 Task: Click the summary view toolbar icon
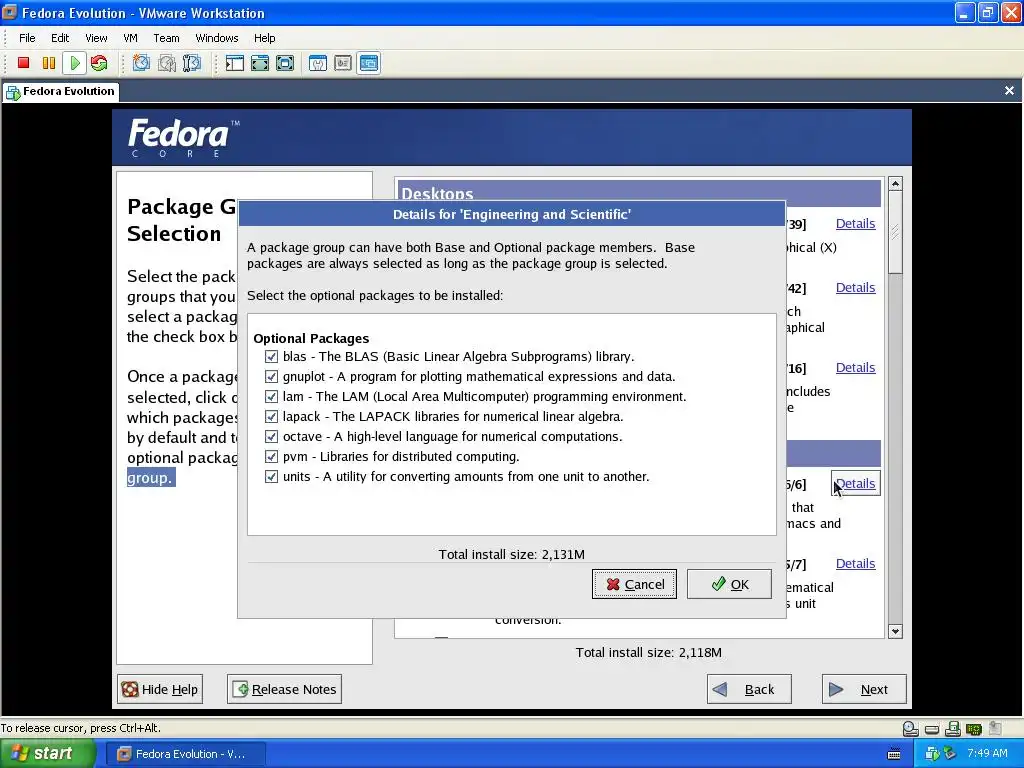click(343, 63)
